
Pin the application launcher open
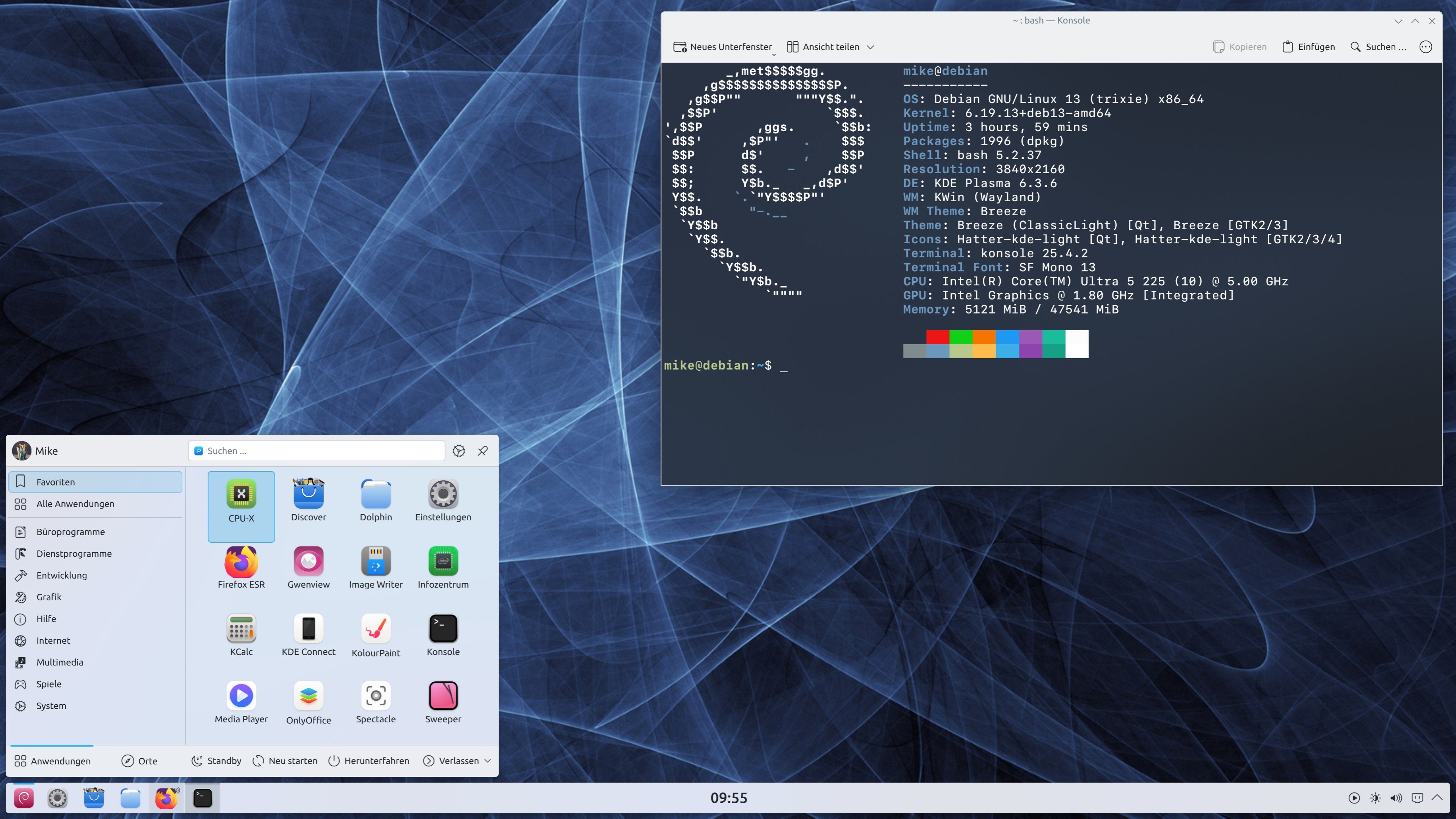click(x=483, y=451)
